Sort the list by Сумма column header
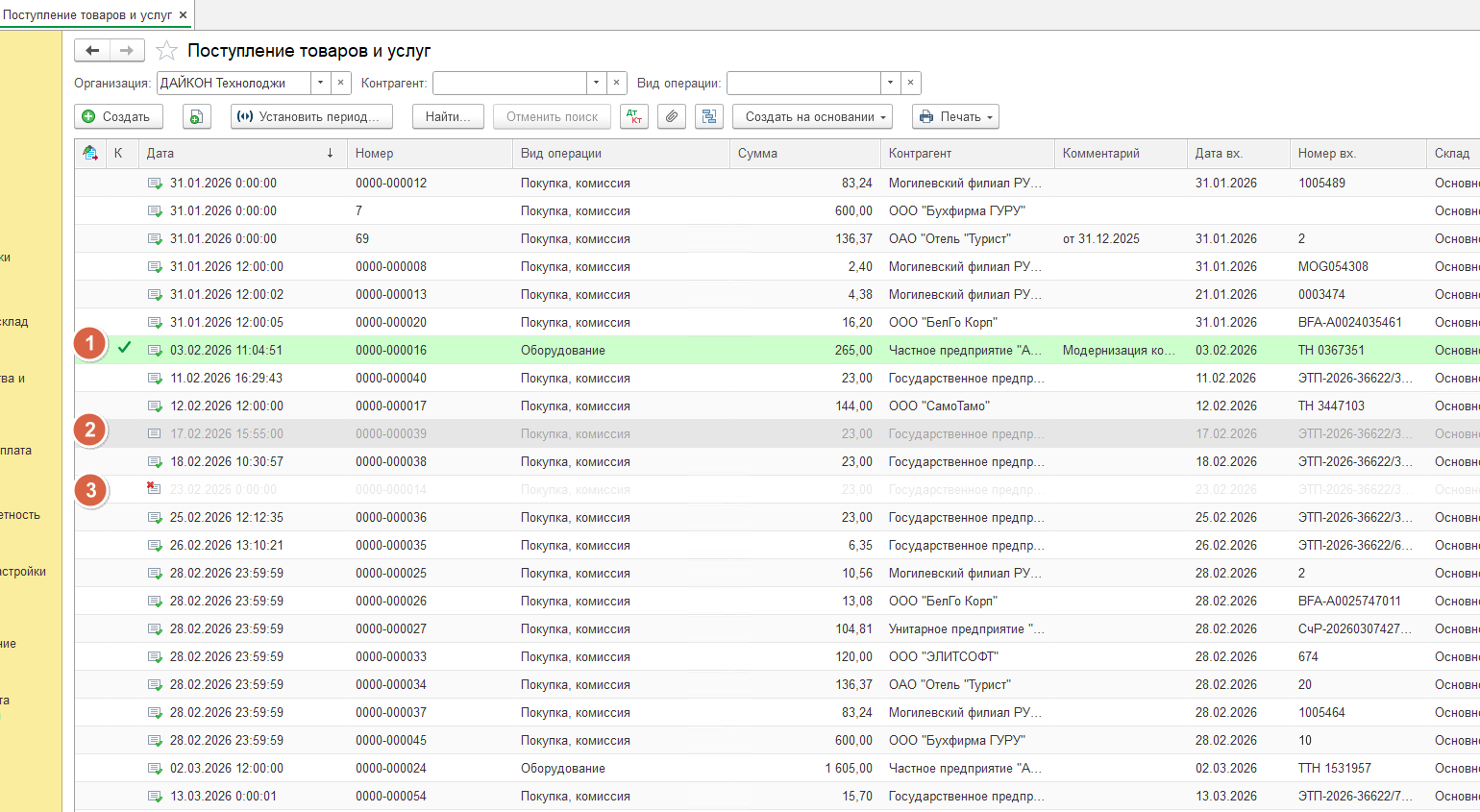This screenshot has height=812, width=1480. (x=757, y=153)
